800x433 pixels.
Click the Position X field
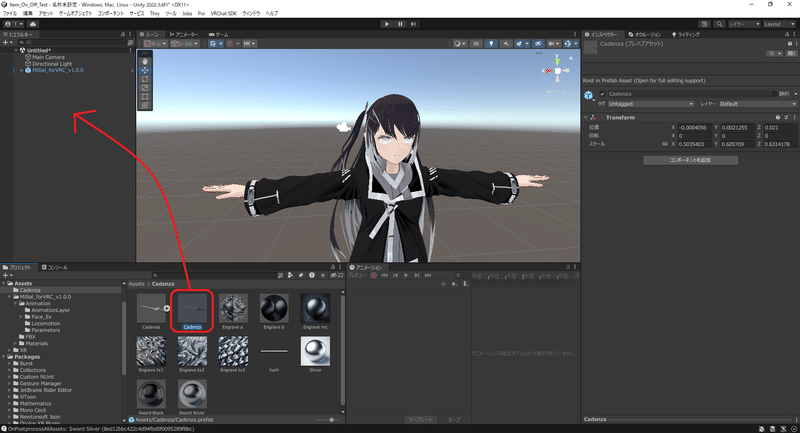tap(694, 128)
